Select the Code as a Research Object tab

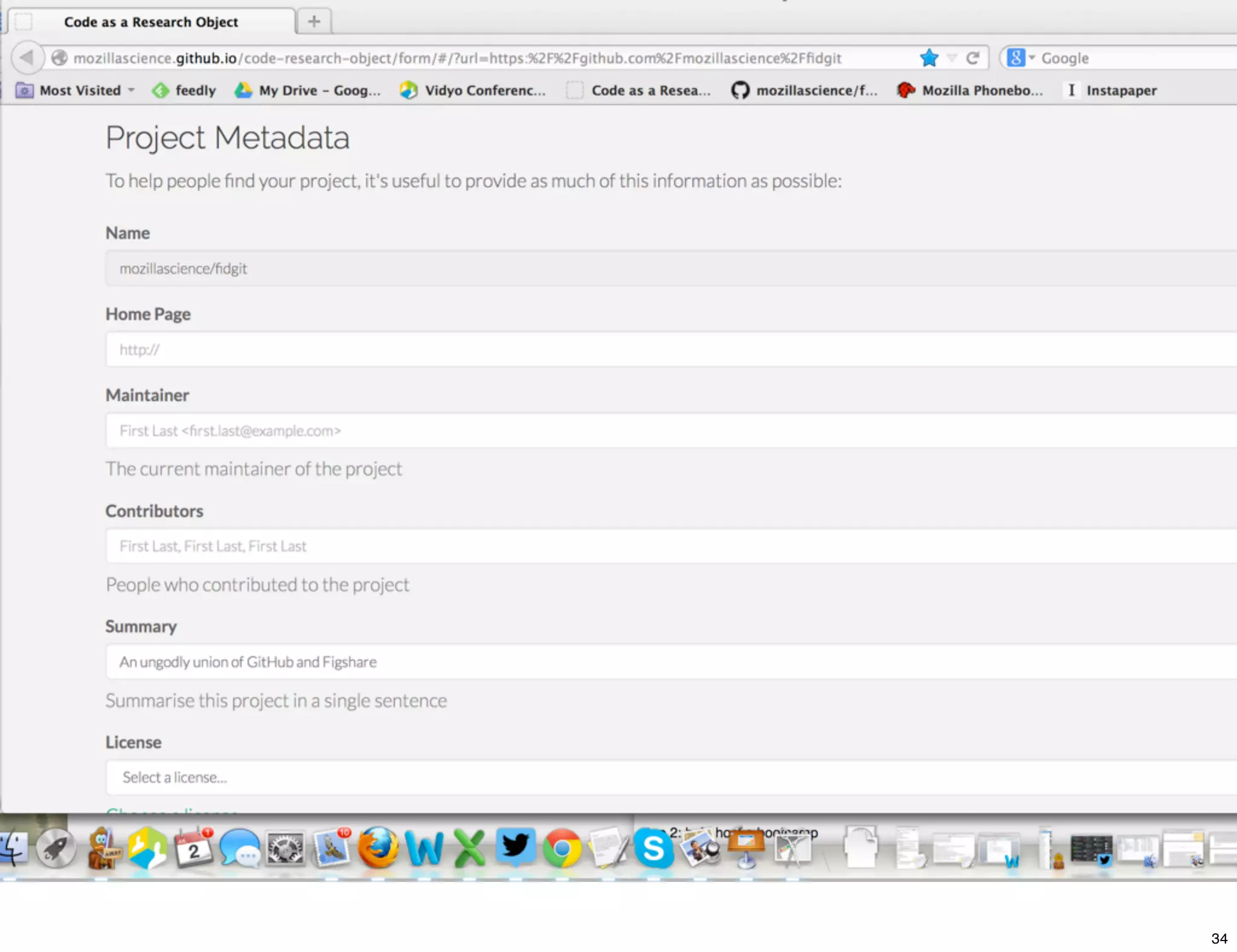151,22
